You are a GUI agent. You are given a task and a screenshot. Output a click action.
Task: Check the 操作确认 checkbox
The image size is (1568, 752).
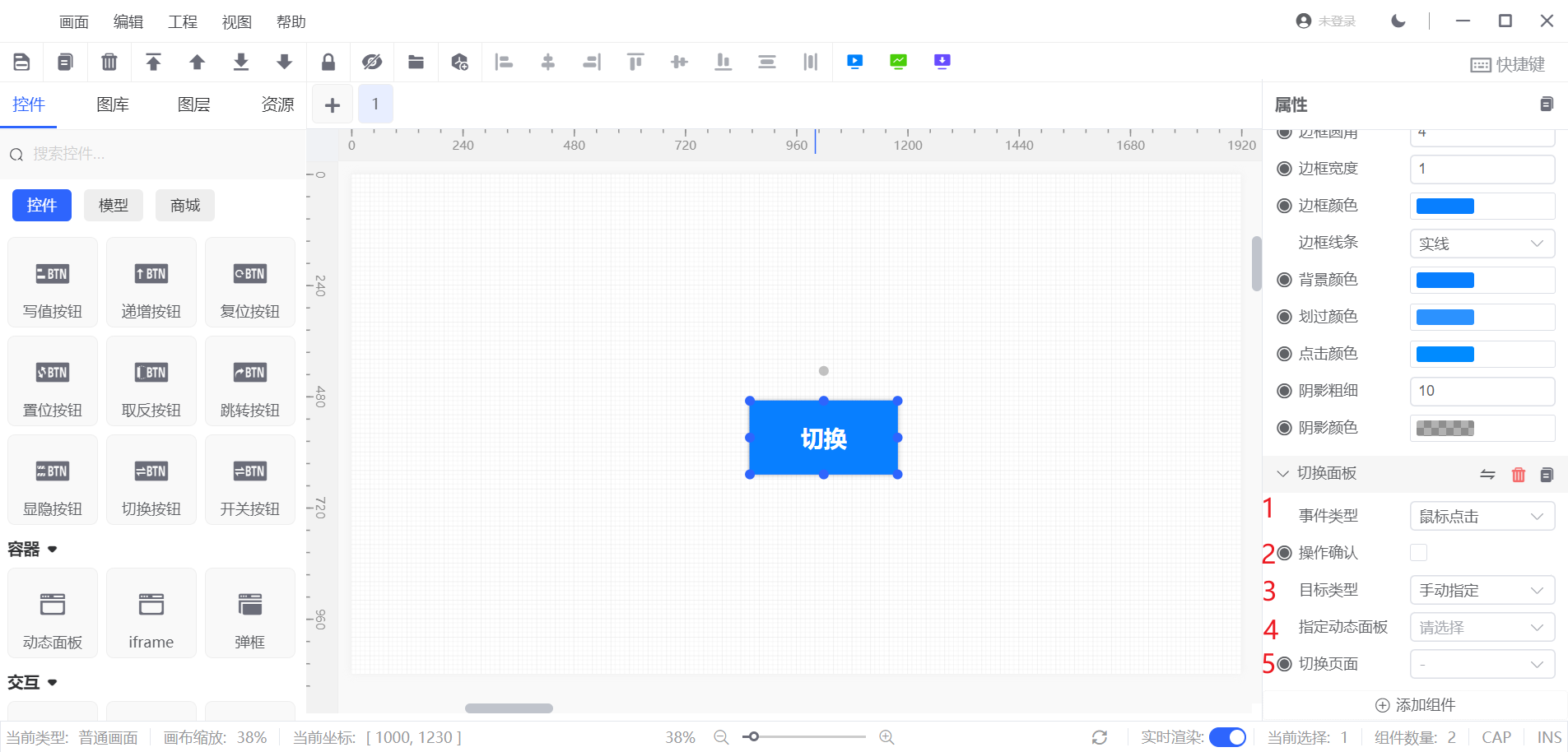point(1418,553)
